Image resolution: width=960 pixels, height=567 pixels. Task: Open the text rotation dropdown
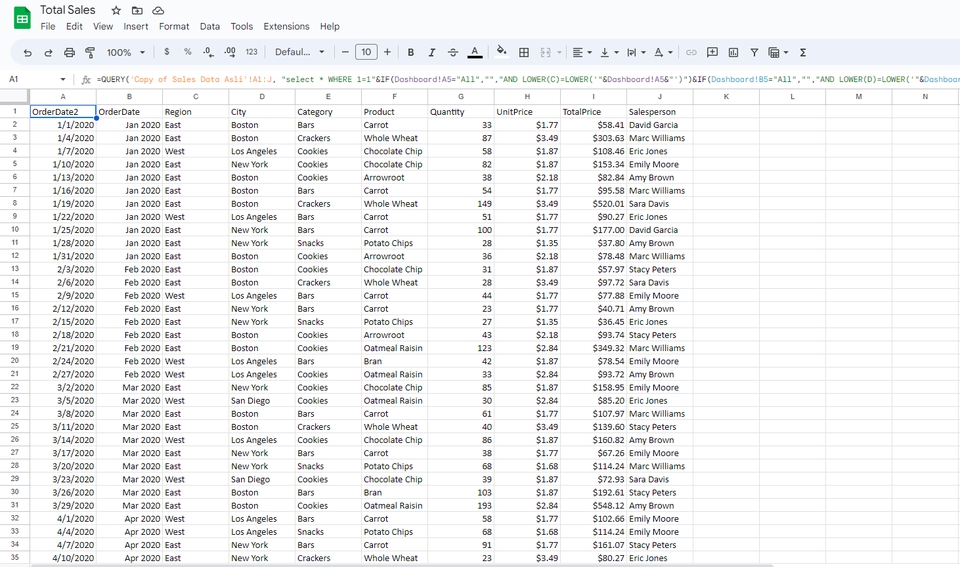coord(663,53)
